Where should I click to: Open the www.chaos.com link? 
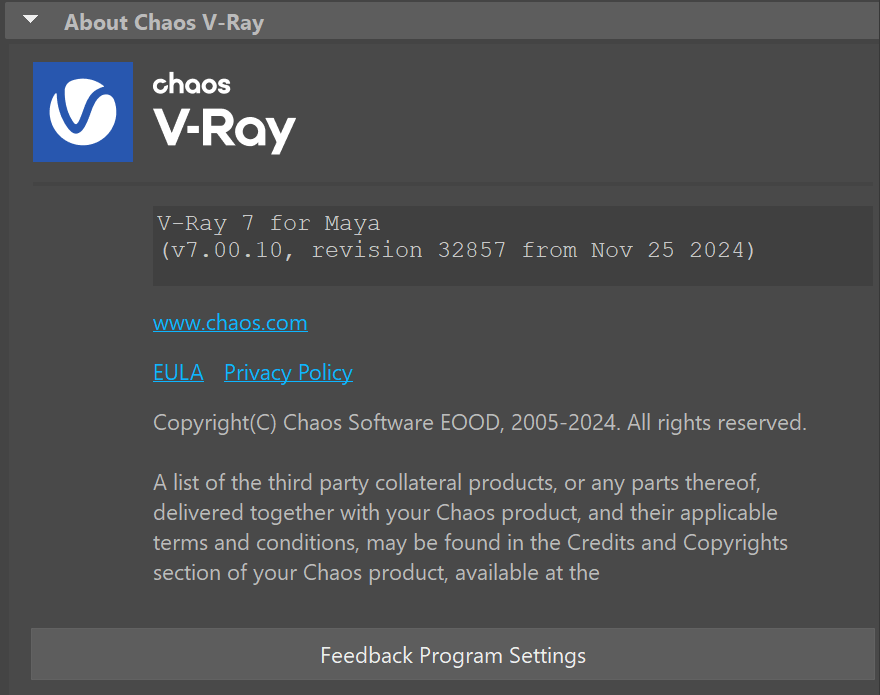click(x=230, y=323)
